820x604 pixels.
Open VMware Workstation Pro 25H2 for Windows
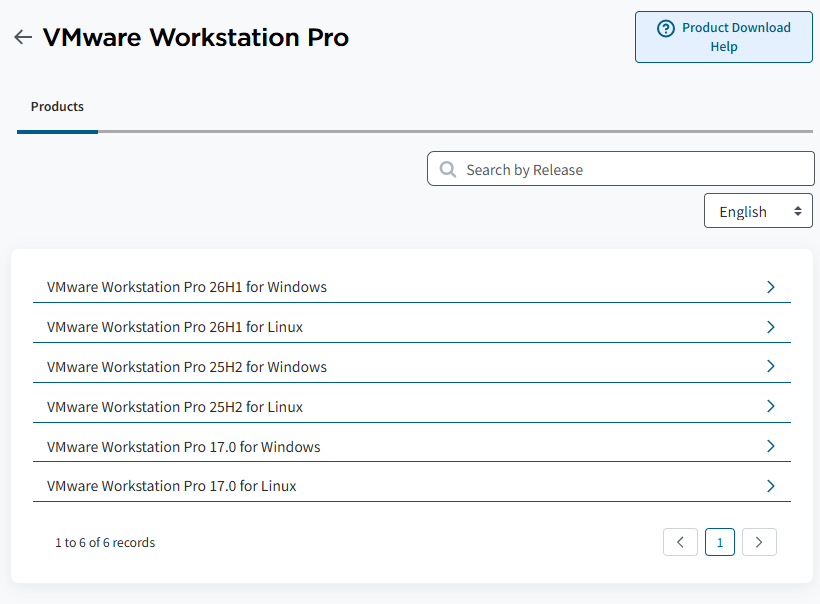(x=187, y=367)
